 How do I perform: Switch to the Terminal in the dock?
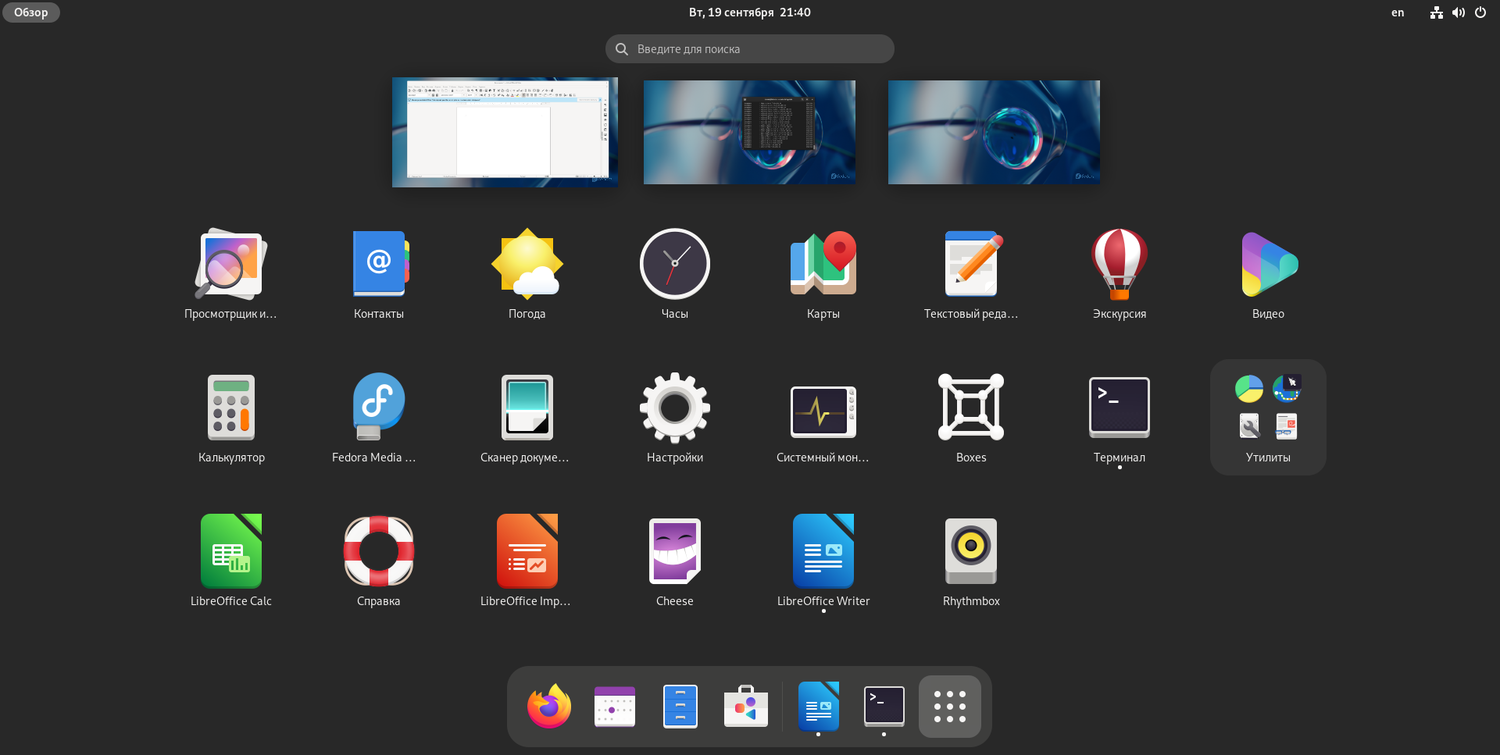(x=884, y=707)
